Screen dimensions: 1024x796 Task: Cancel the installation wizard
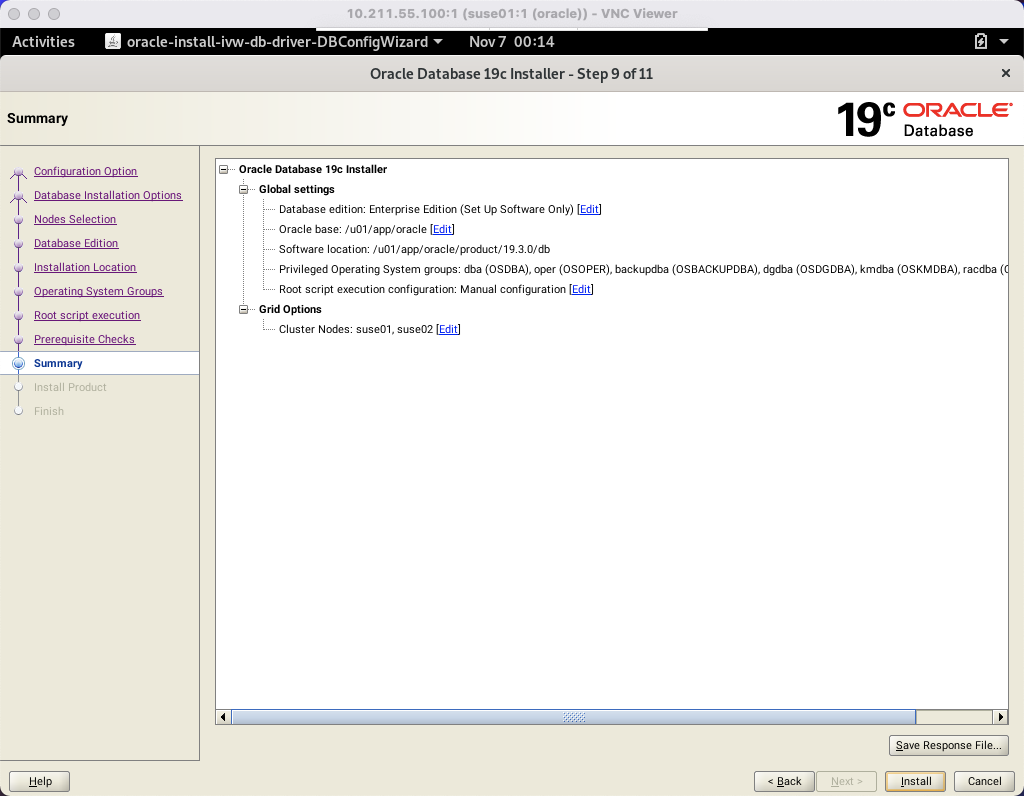click(984, 781)
